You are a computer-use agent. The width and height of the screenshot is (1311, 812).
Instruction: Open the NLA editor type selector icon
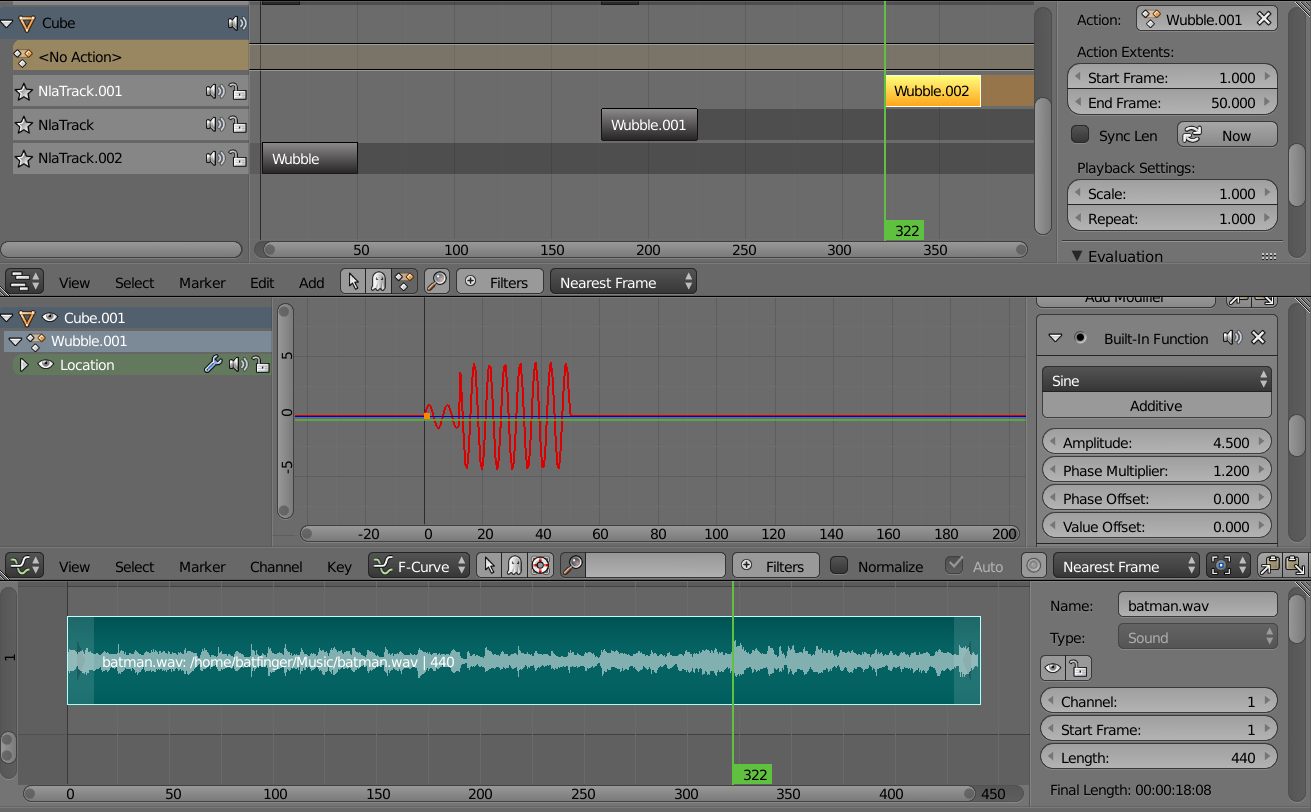[24, 282]
